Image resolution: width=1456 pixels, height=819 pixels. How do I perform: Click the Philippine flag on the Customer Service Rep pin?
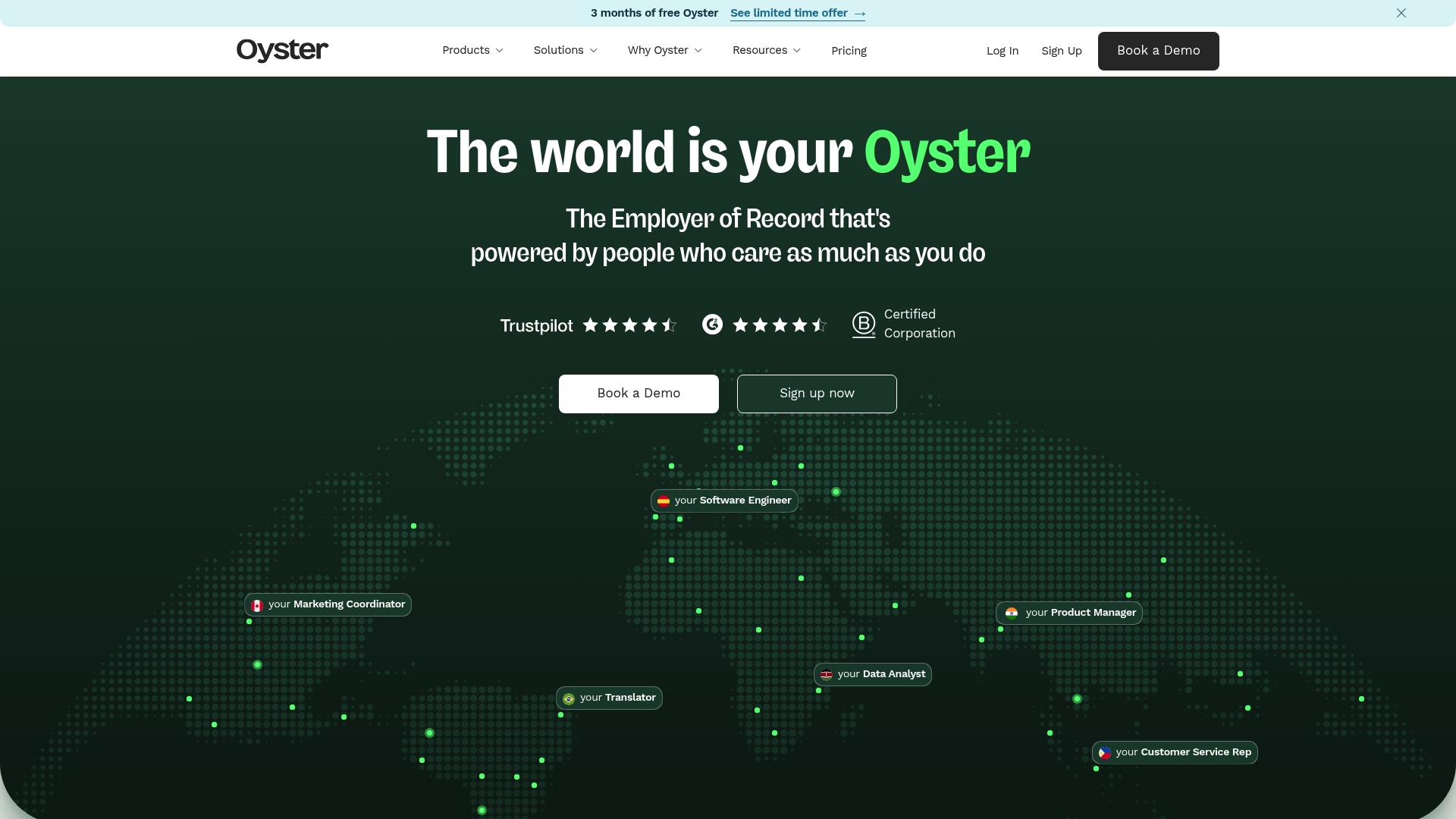pyautogui.click(x=1106, y=752)
